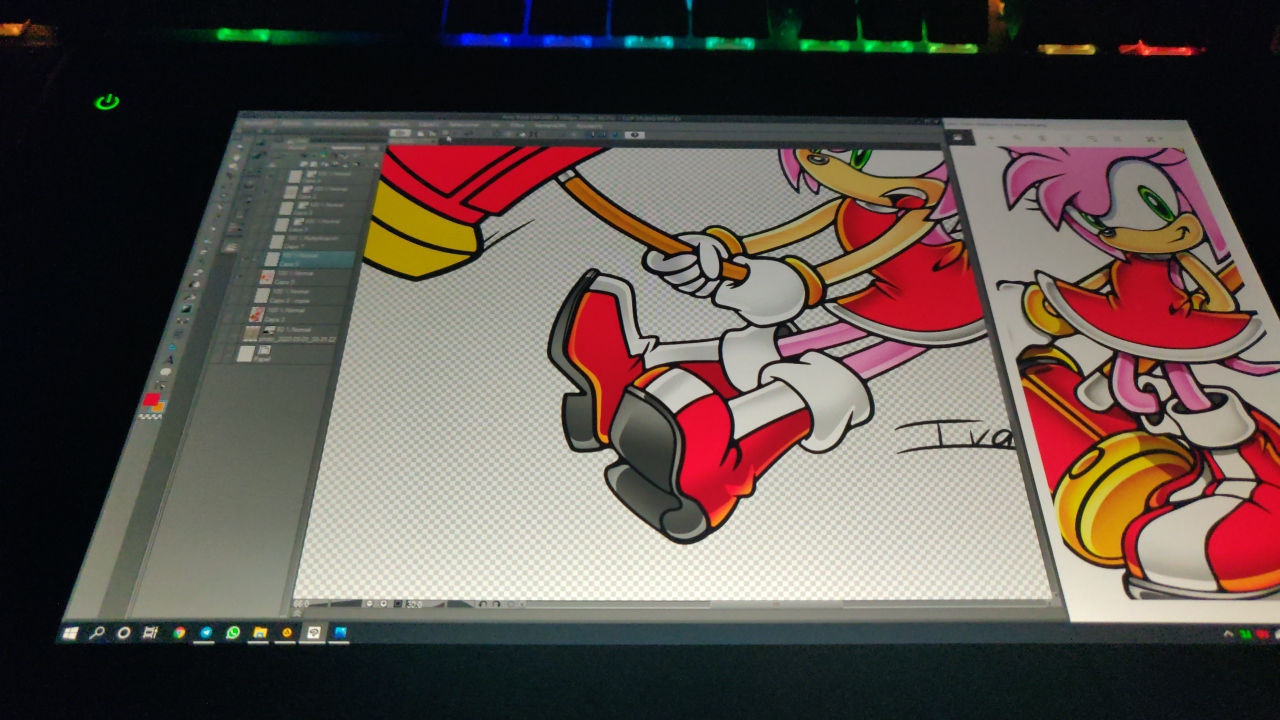The height and width of the screenshot is (720, 1280).
Task: Select the Balloon tool ellipse icon
Action: pyautogui.click(x=166, y=372)
